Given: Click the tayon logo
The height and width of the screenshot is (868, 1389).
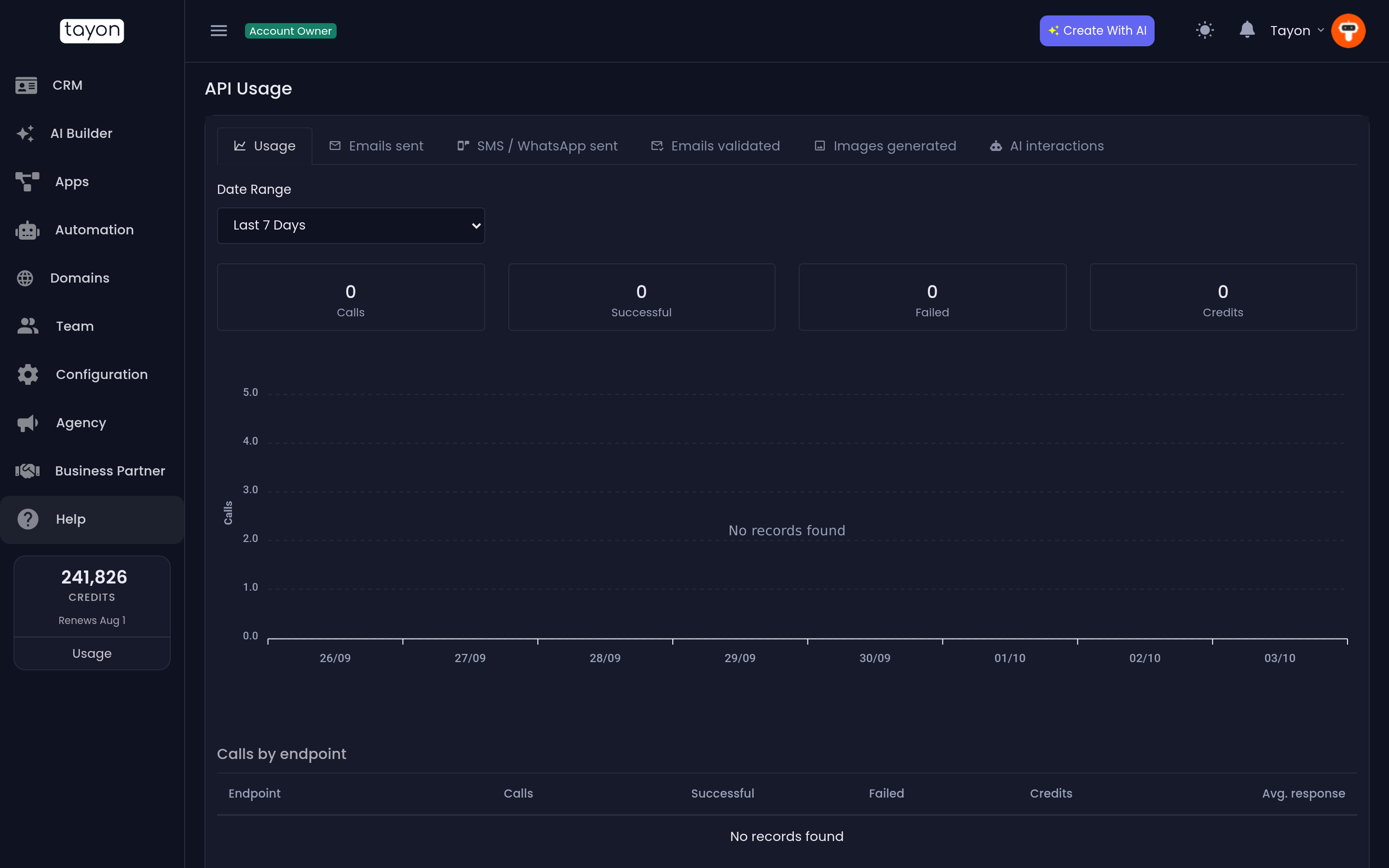Looking at the screenshot, I should [92, 30].
